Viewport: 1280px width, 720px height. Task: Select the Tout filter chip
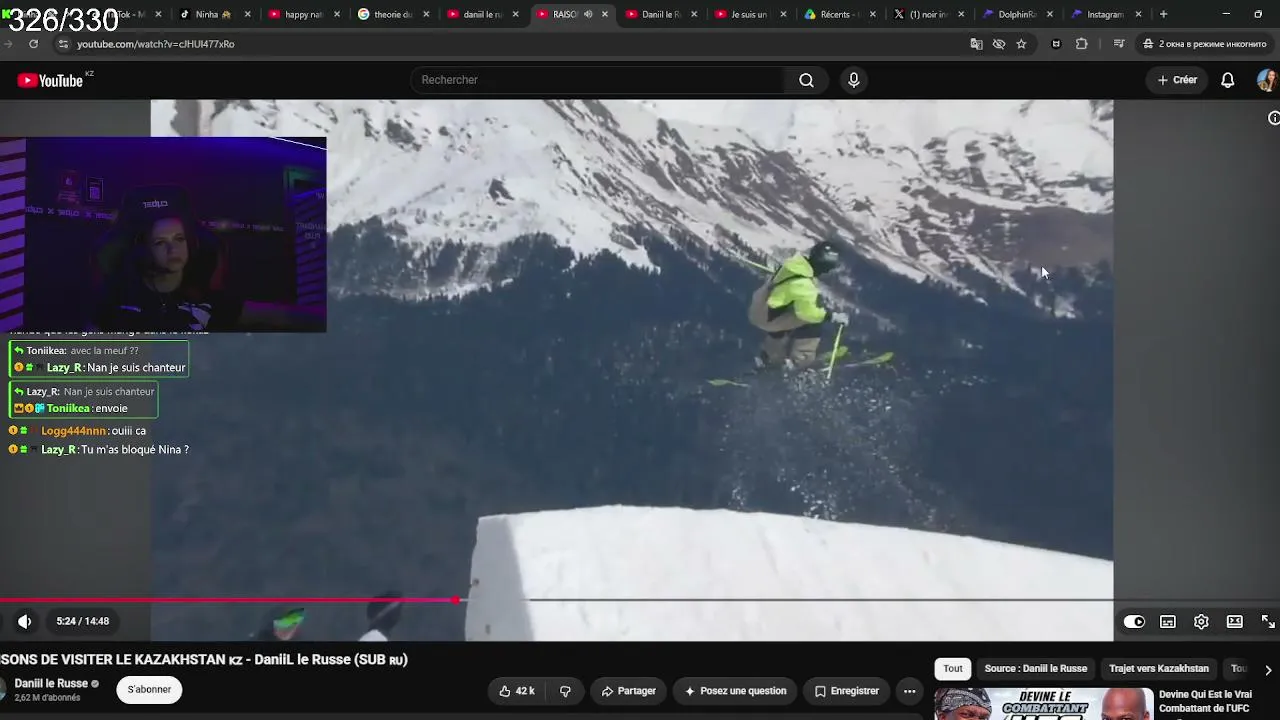coord(953,669)
